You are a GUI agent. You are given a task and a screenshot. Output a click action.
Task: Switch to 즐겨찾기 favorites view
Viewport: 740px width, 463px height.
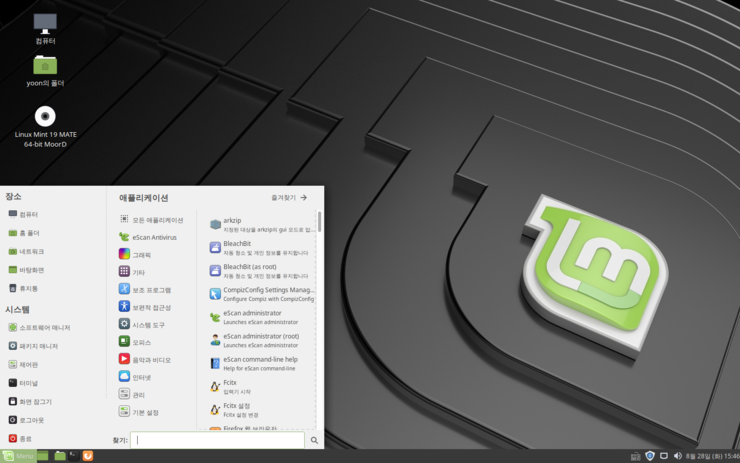pos(289,198)
